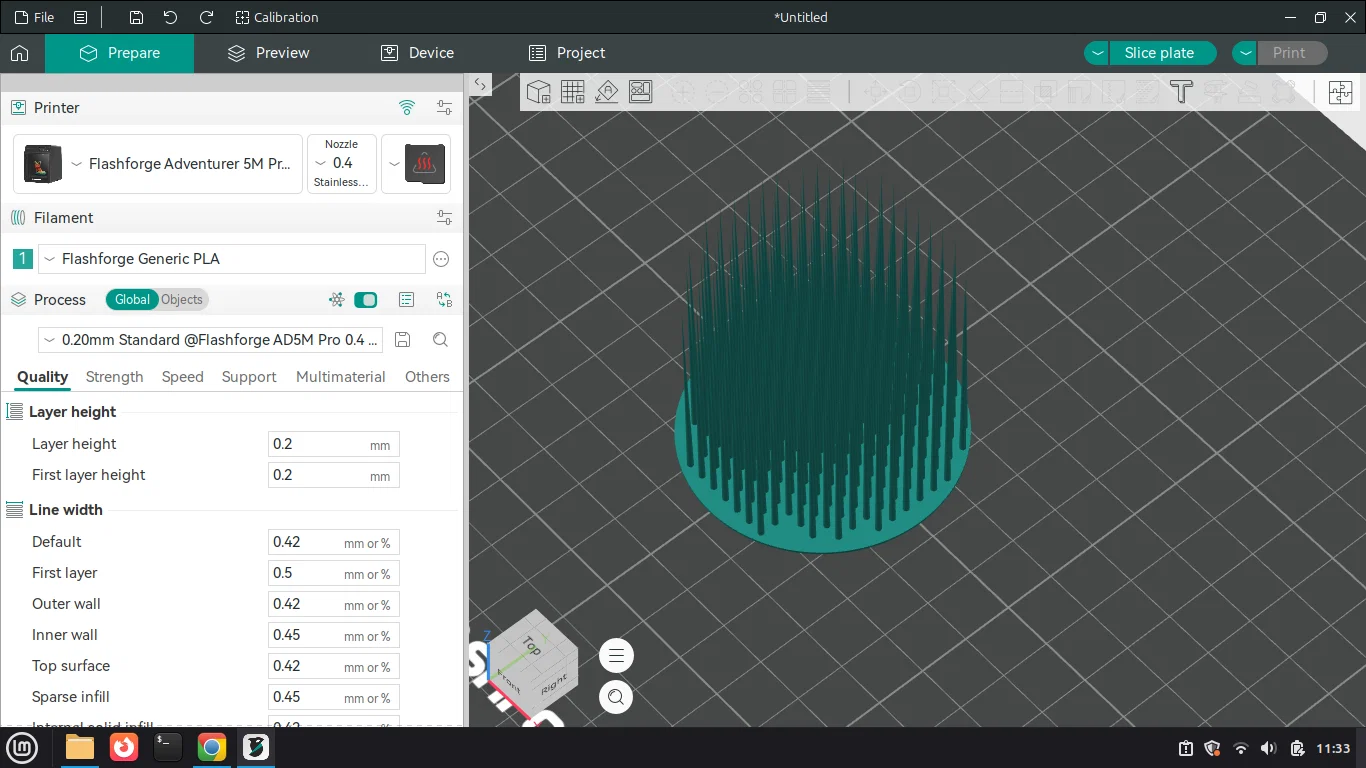The image size is (1366, 768).
Task: Open the Calibration menu
Action: [x=276, y=17]
